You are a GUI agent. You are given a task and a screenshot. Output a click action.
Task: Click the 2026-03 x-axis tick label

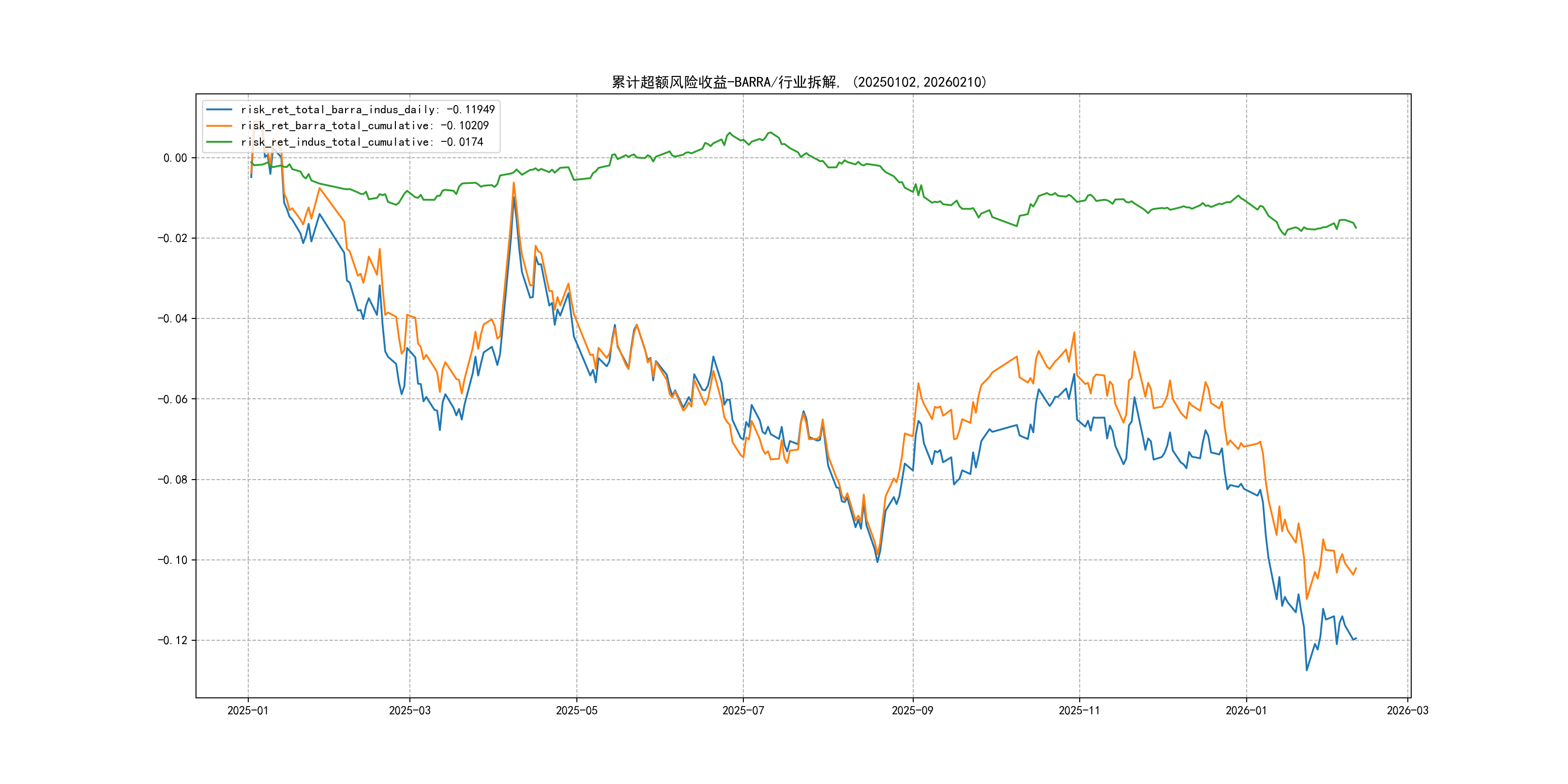1407,710
